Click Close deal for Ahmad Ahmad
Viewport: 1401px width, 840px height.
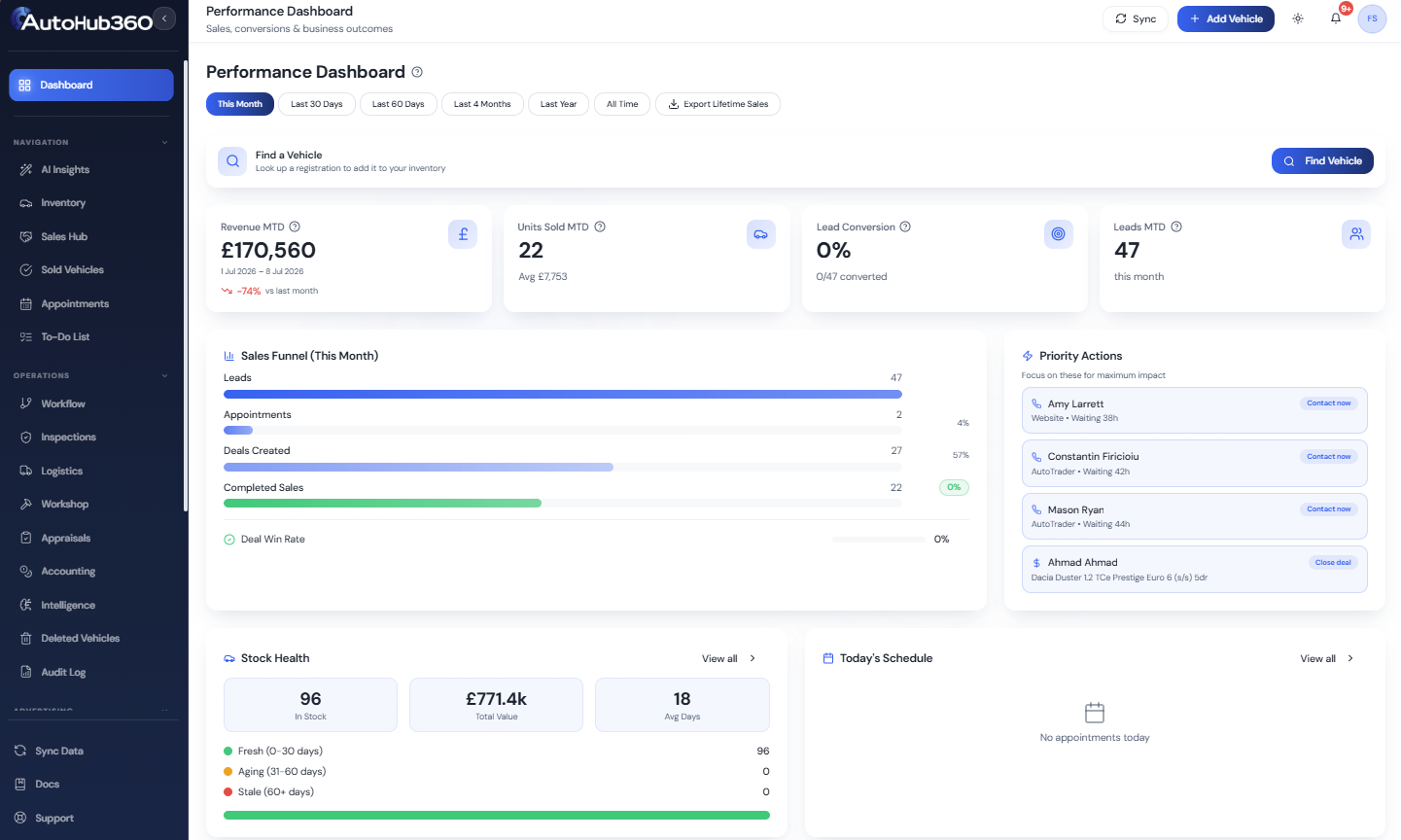[1333, 562]
